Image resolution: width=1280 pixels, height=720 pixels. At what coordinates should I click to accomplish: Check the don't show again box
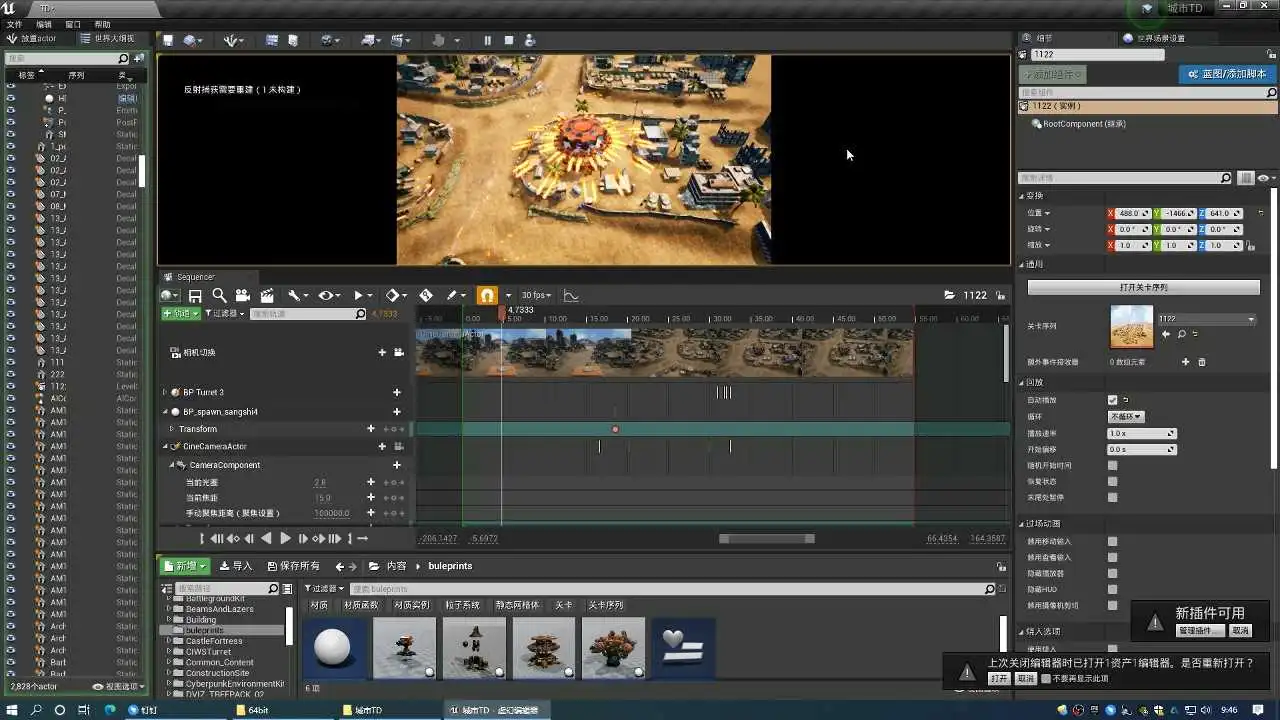1046,679
